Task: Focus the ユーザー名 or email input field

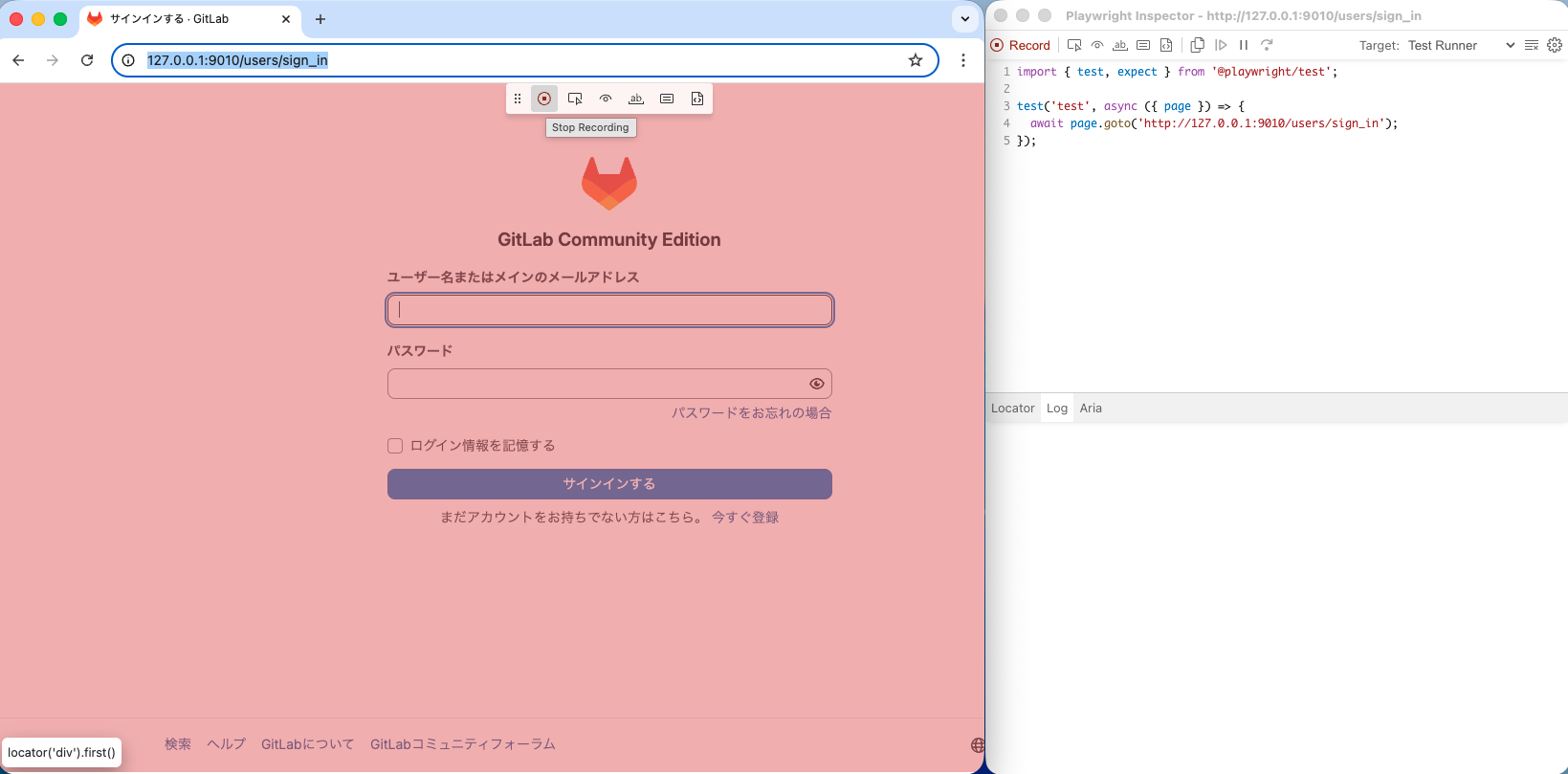Action: tap(609, 310)
